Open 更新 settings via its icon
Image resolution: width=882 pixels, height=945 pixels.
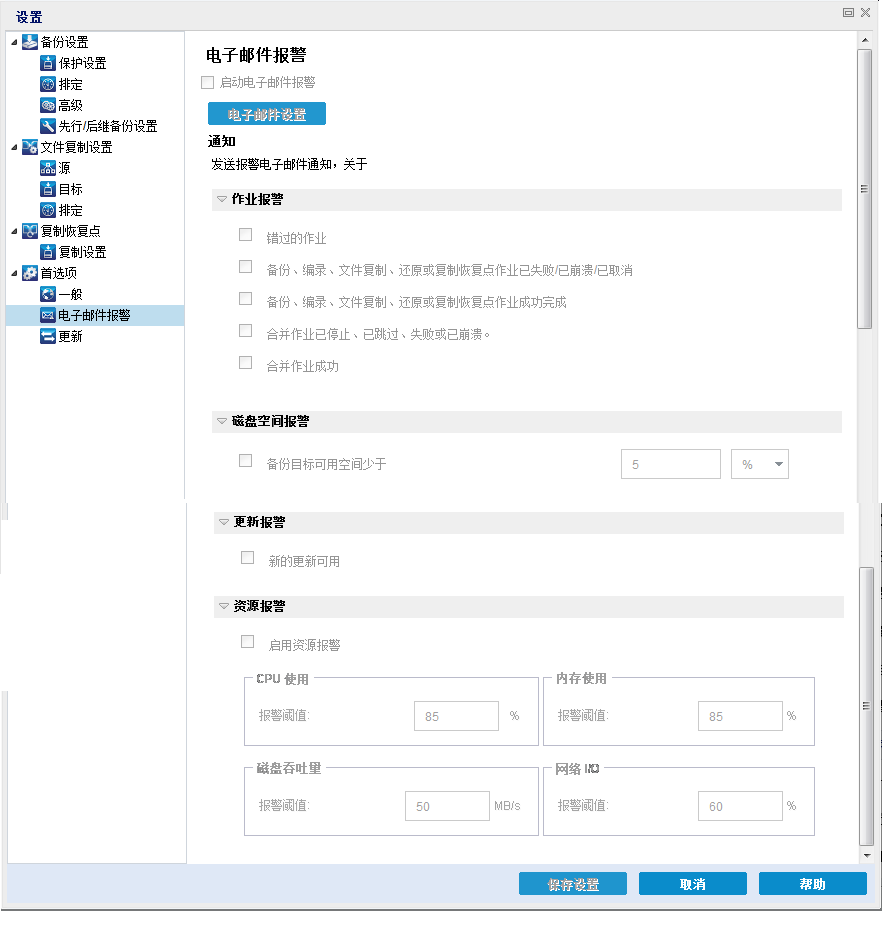[x=47, y=335]
